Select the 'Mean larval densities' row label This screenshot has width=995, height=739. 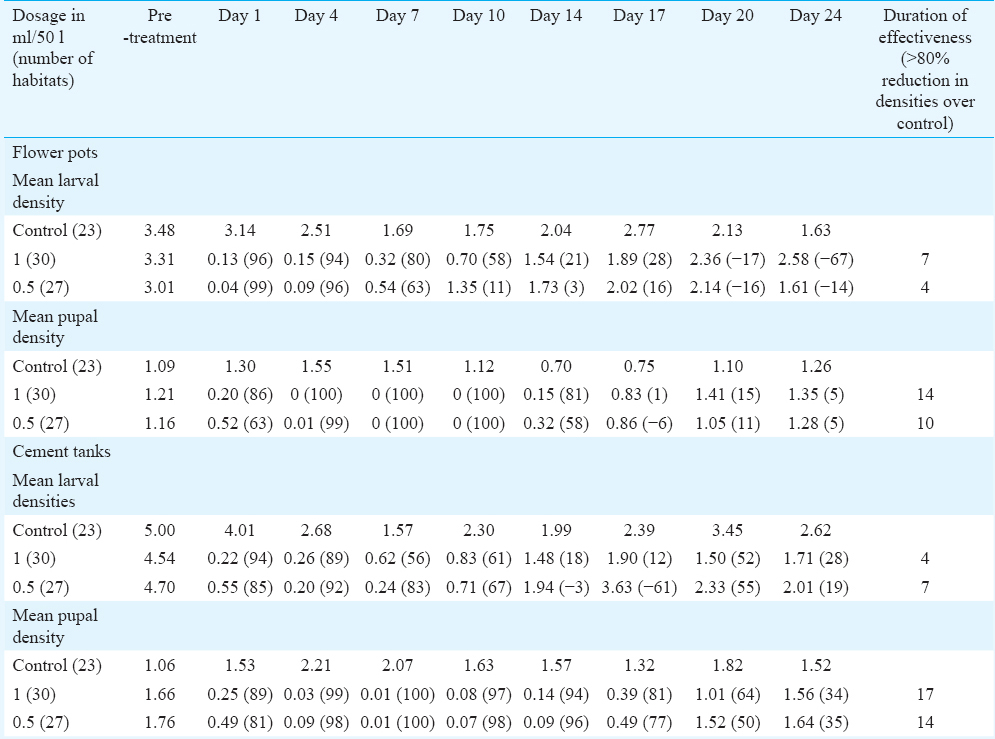pos(55,491)
